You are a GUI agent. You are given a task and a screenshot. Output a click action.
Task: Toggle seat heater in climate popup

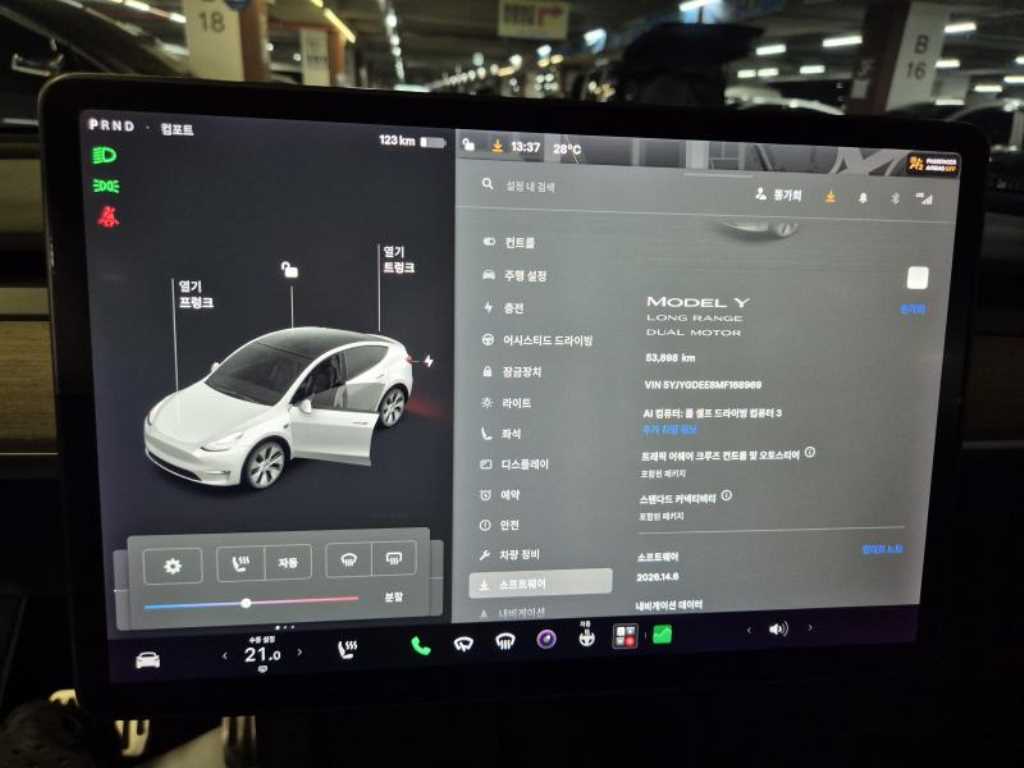(241, 564)
